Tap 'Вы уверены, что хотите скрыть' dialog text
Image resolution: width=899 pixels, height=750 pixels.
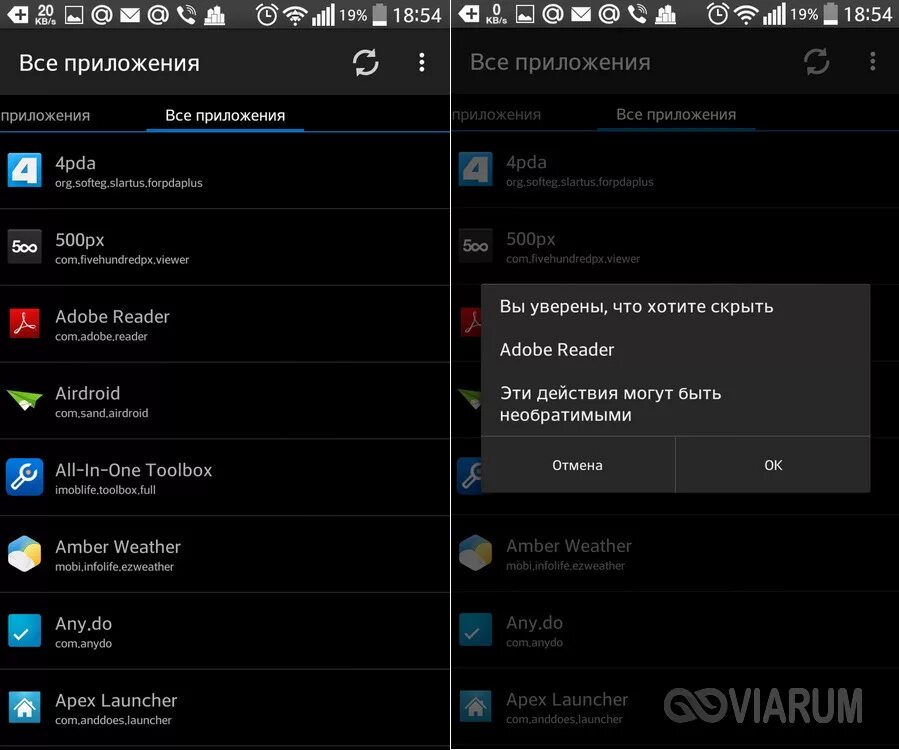pyautogui.click(x=636, y=307)
